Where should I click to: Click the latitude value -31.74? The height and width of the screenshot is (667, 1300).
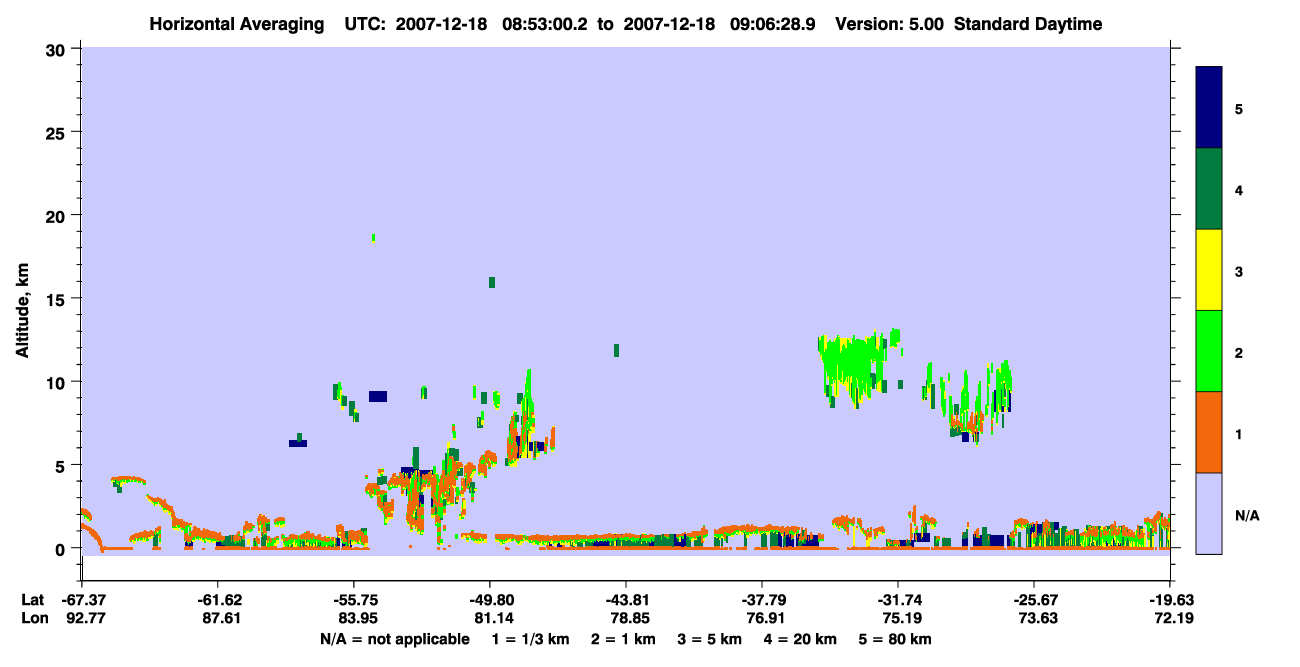[898, 600]
